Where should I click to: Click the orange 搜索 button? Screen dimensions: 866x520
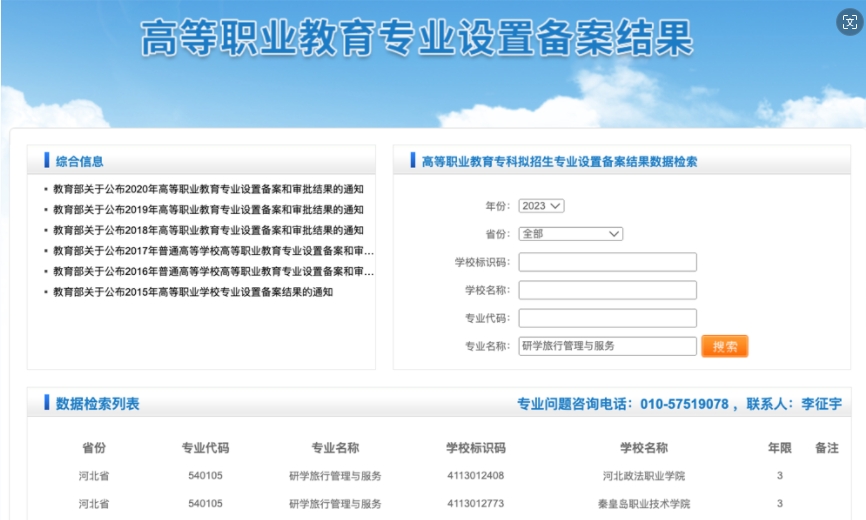coord(725,346)
